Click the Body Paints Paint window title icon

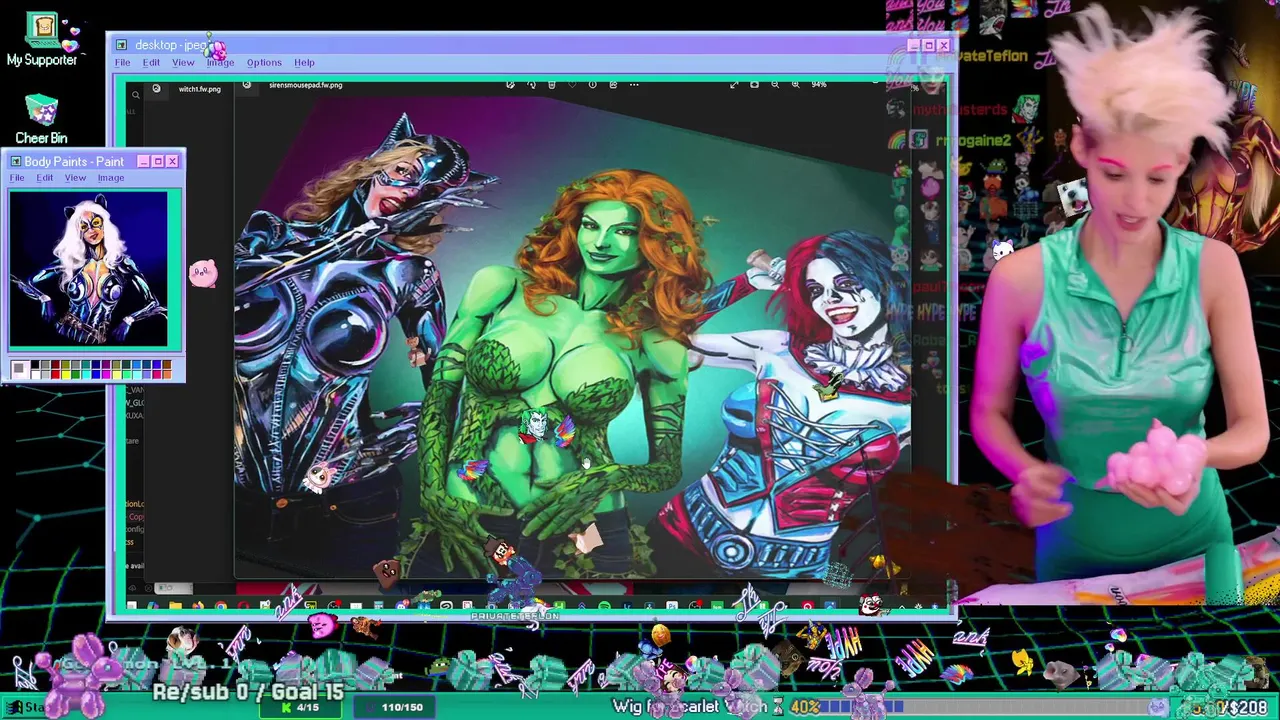point(15,161)
